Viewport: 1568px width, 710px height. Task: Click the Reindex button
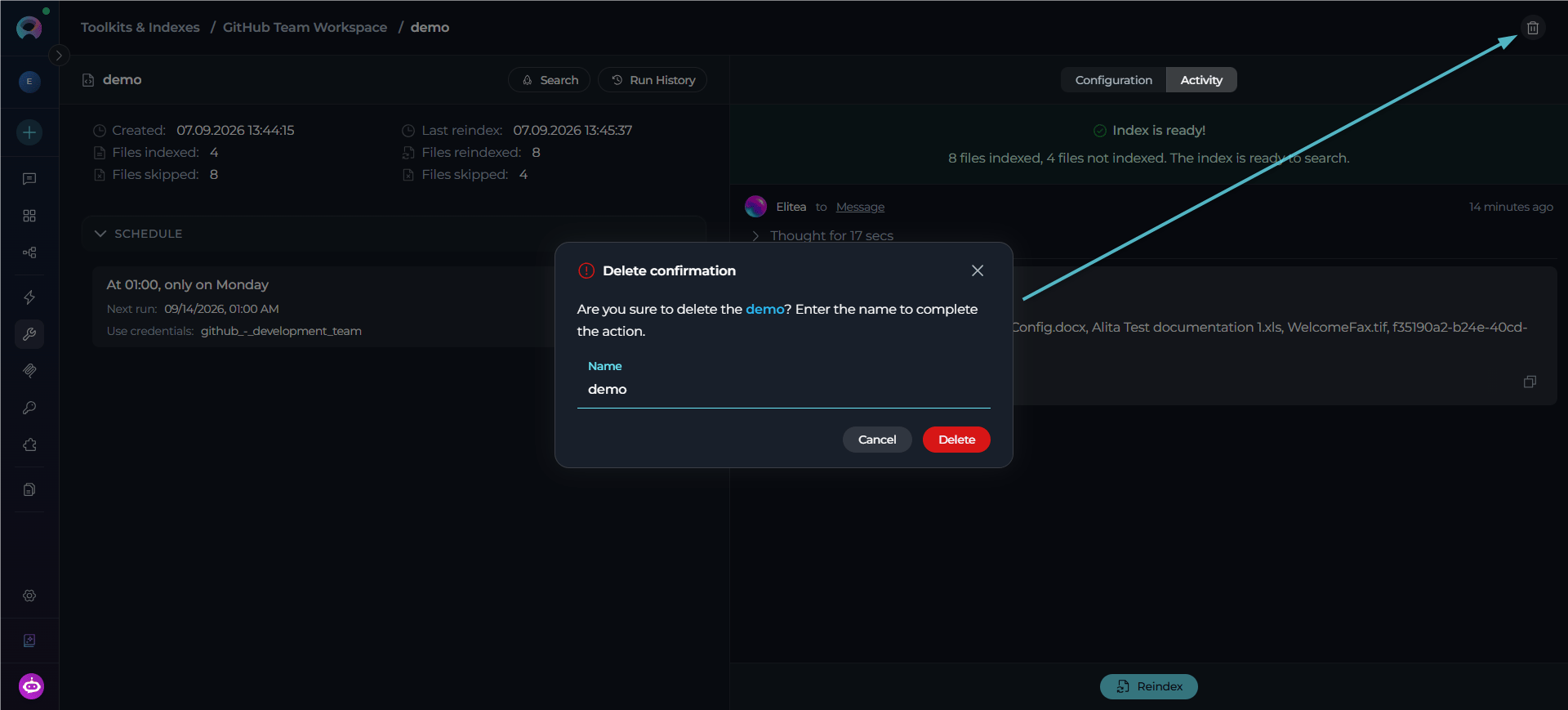point(1149,686)
